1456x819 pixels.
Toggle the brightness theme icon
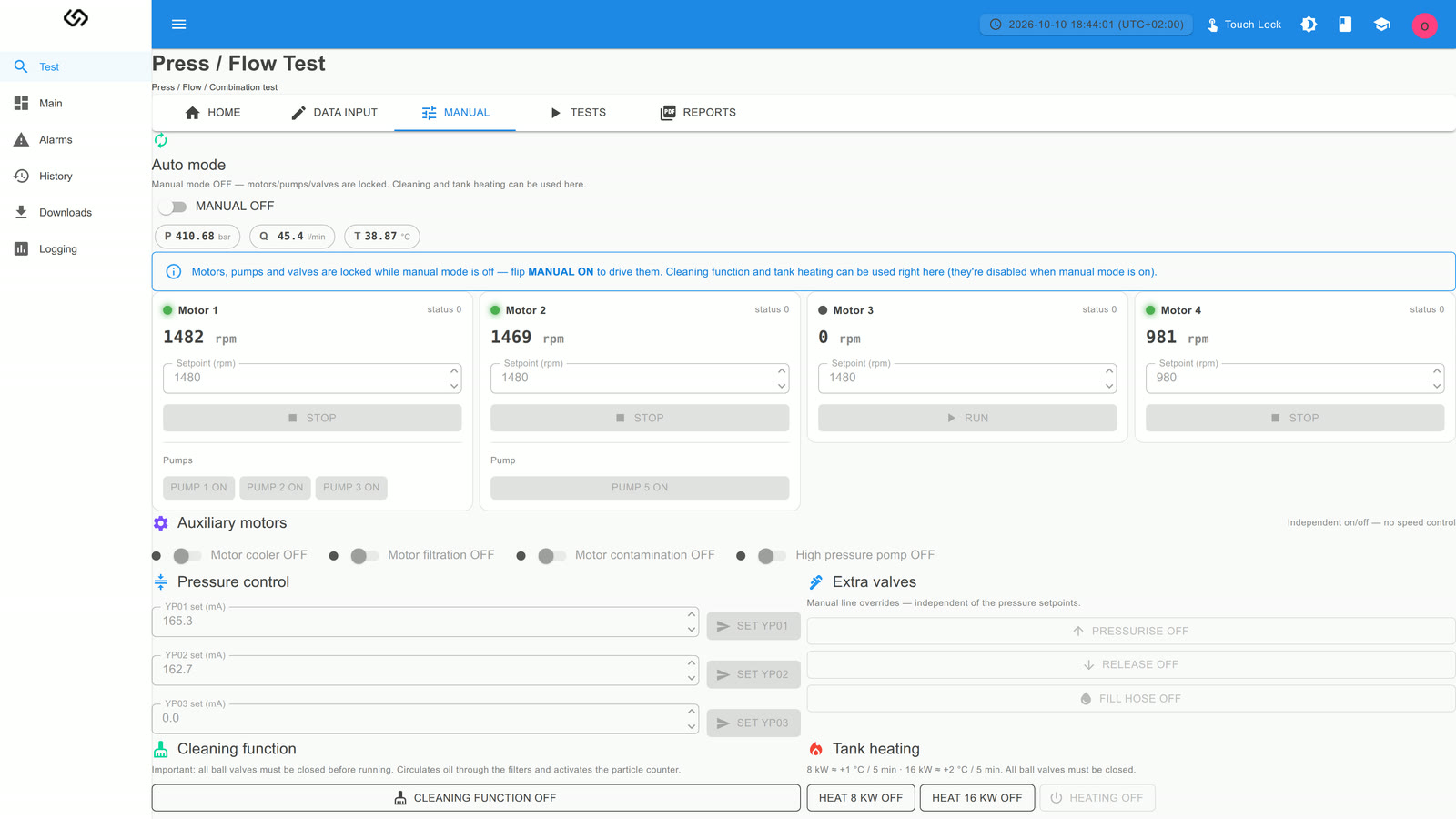click(x=1309, y=25)
